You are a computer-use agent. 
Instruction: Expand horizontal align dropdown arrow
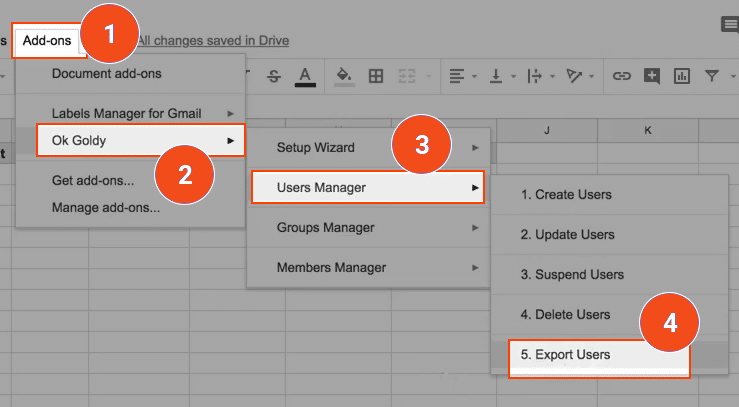point(474,76)
